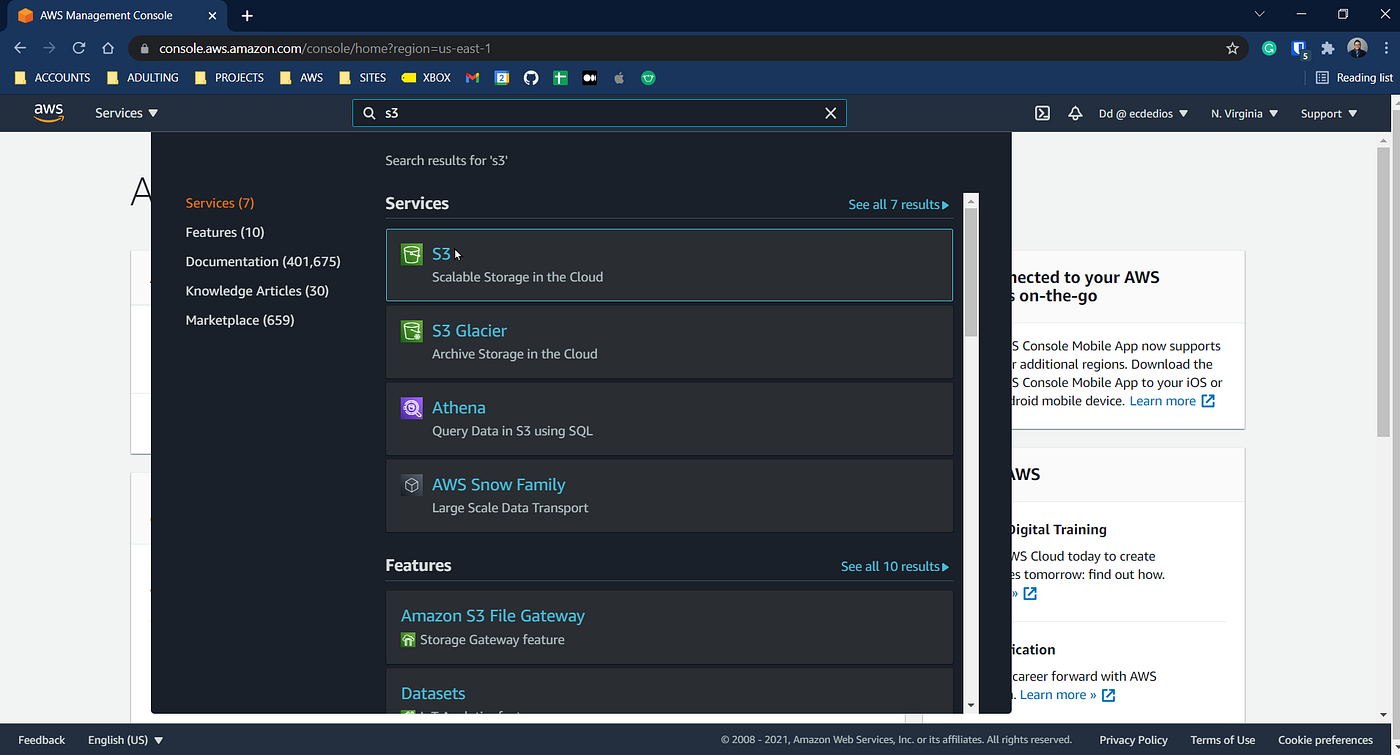Image resolution: width=1400 pixels, height=755 pixels.
Task: Open the Dd @ ecdedios account menu
Action: coord(1143,113)
